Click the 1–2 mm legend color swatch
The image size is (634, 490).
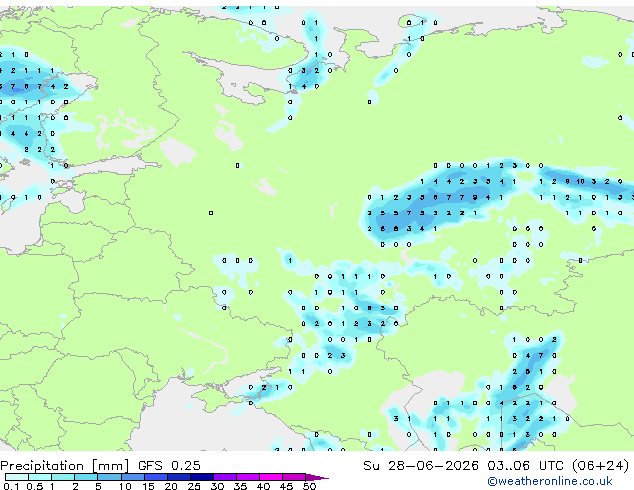[x=63, y=477]
